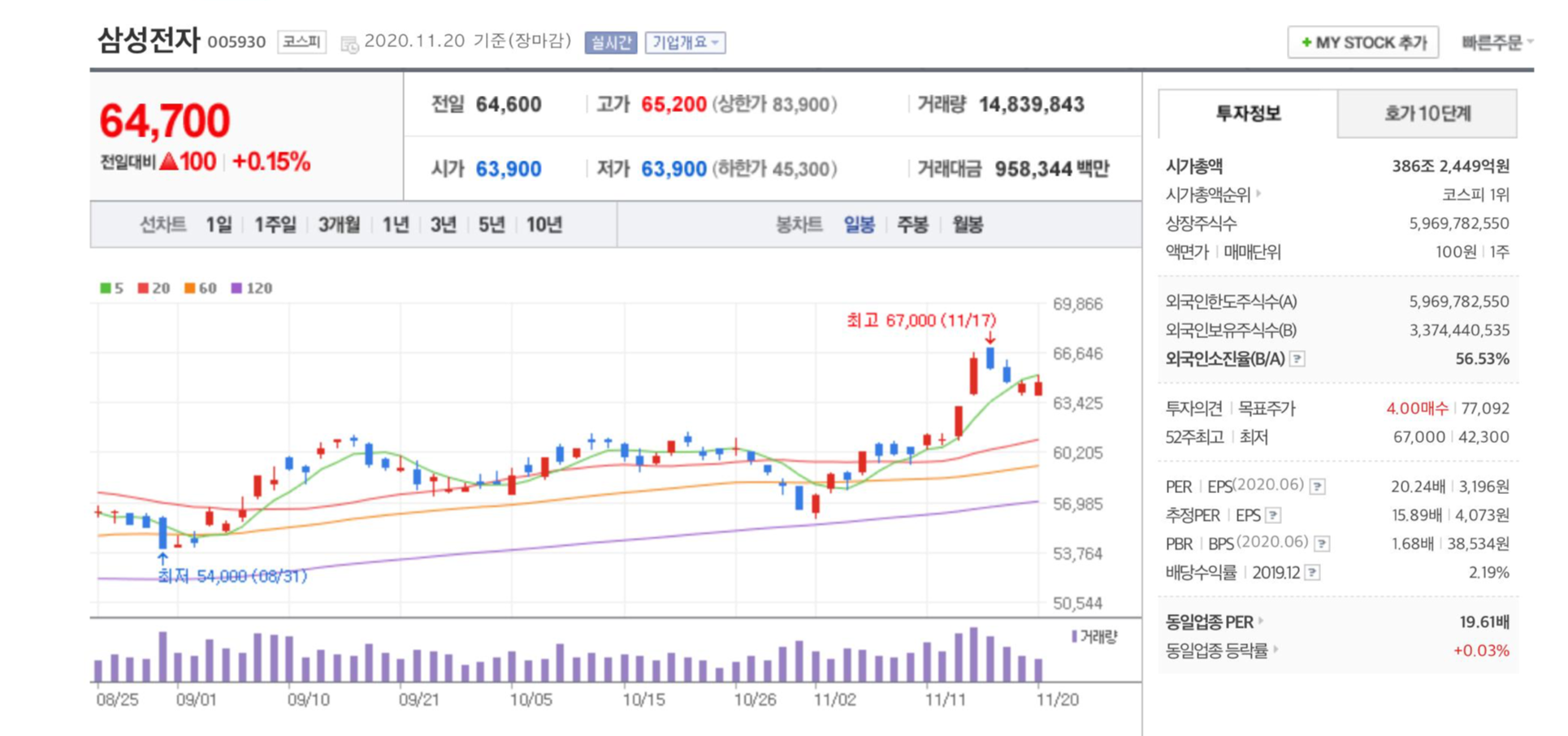This screenshot has height=736, width=1568.
Task: Open help icon next to PBR BPS(2020.06)
Action: [1322, 543]
